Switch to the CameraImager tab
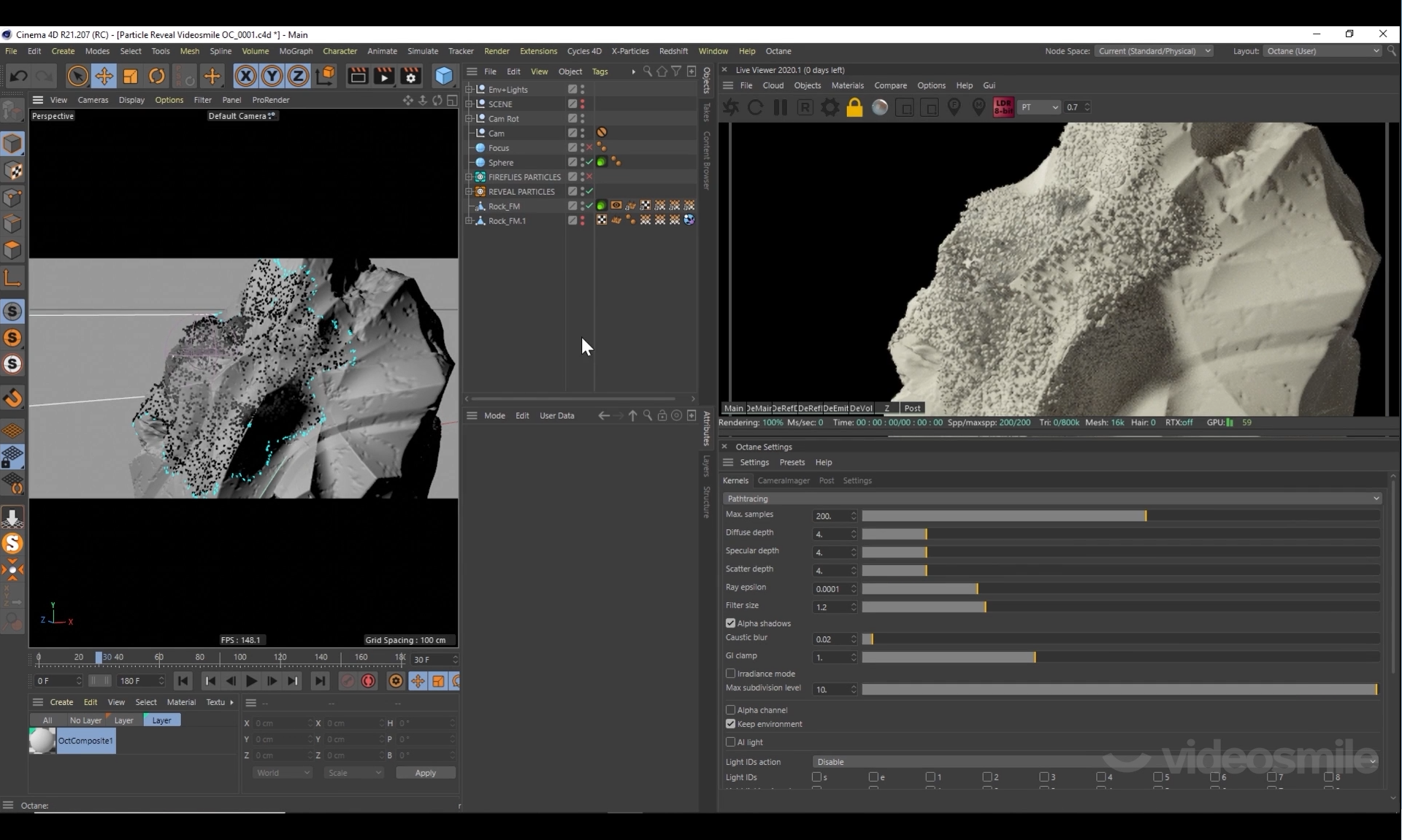 point(783,481)
